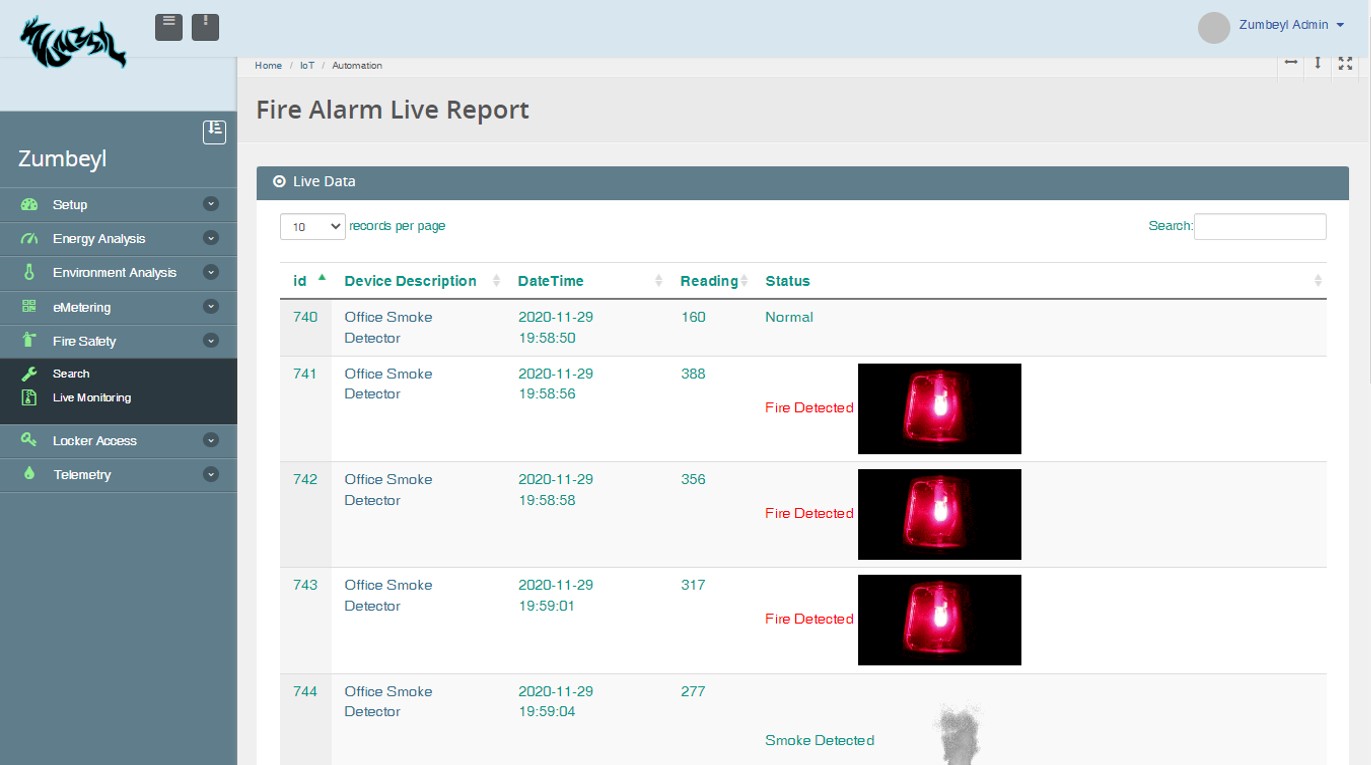The height and width of the screenshot is (765, 1371).
Task: Go to Home via breadcrumb link
Action: (268, 66)
